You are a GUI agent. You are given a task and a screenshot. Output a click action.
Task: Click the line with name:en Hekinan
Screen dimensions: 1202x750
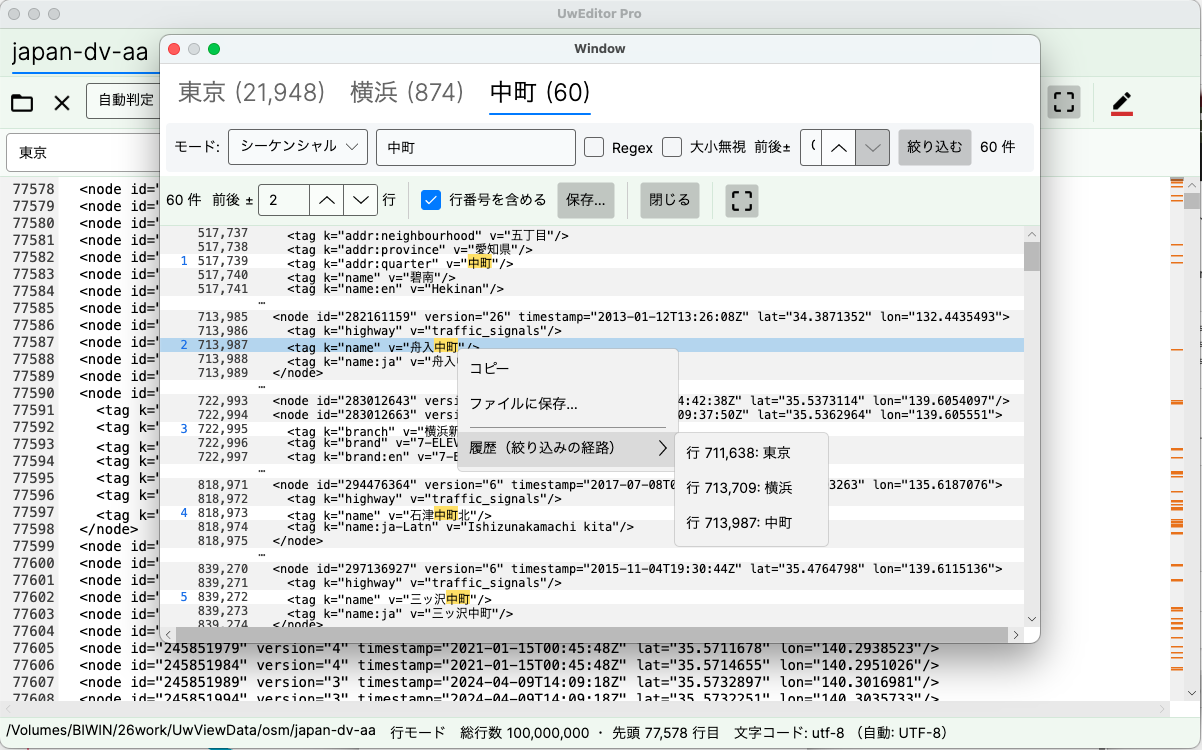(x=591, y=289)
